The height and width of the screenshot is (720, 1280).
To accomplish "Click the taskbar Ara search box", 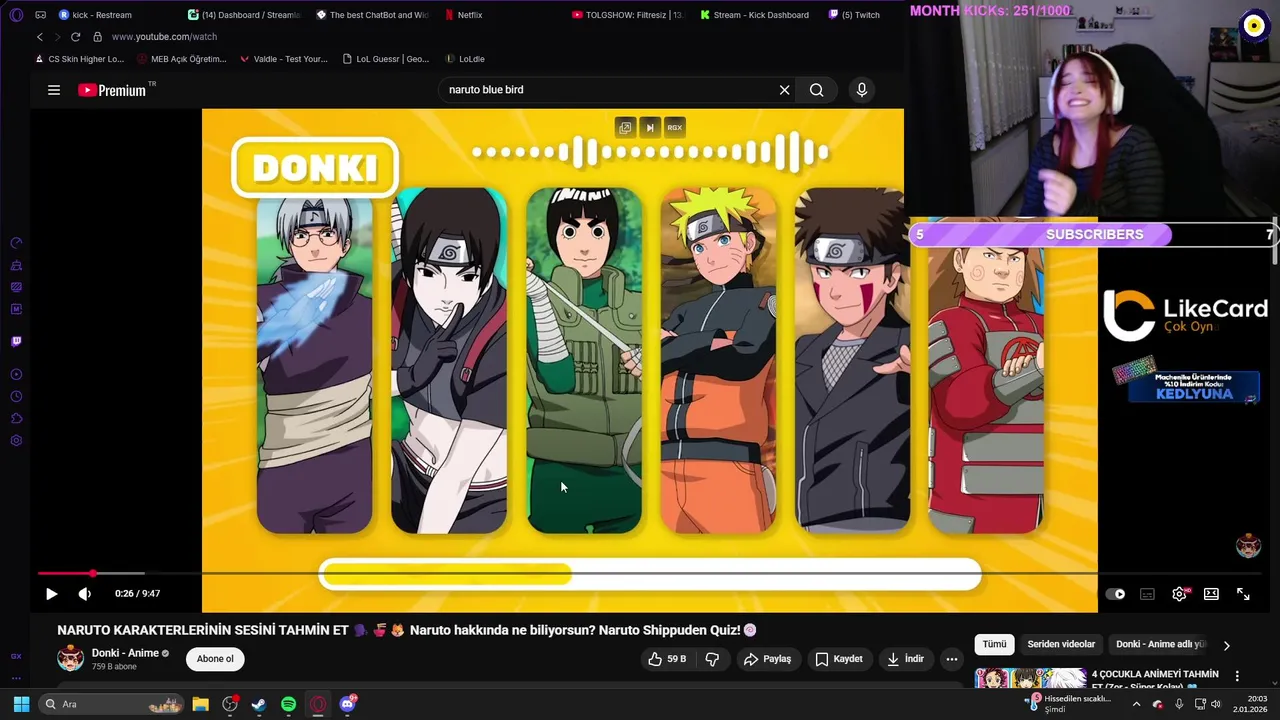I will [x=112, y=704].
